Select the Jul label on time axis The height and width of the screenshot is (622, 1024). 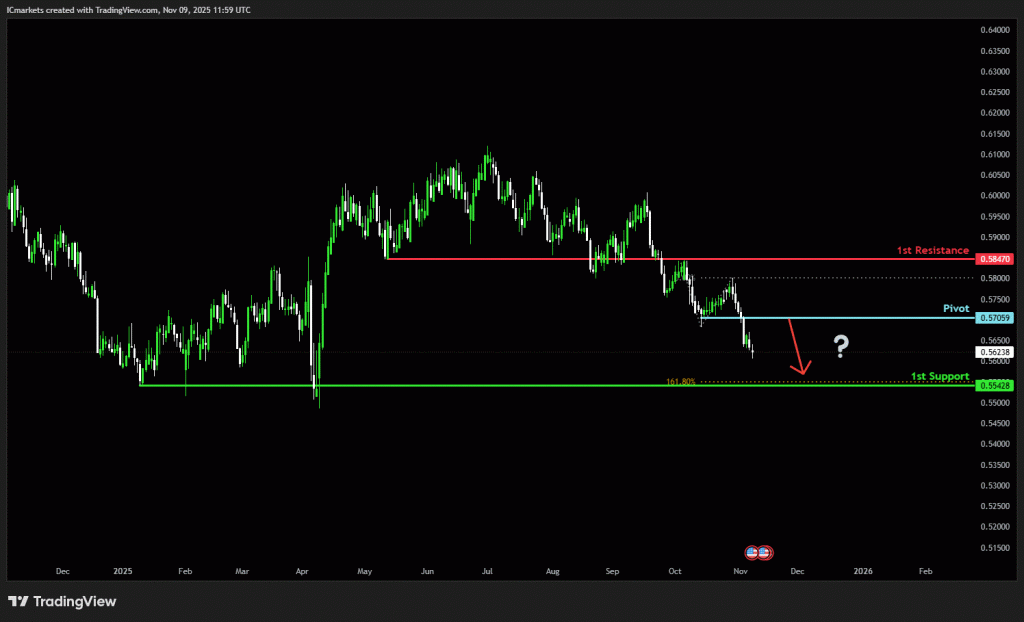487,571
